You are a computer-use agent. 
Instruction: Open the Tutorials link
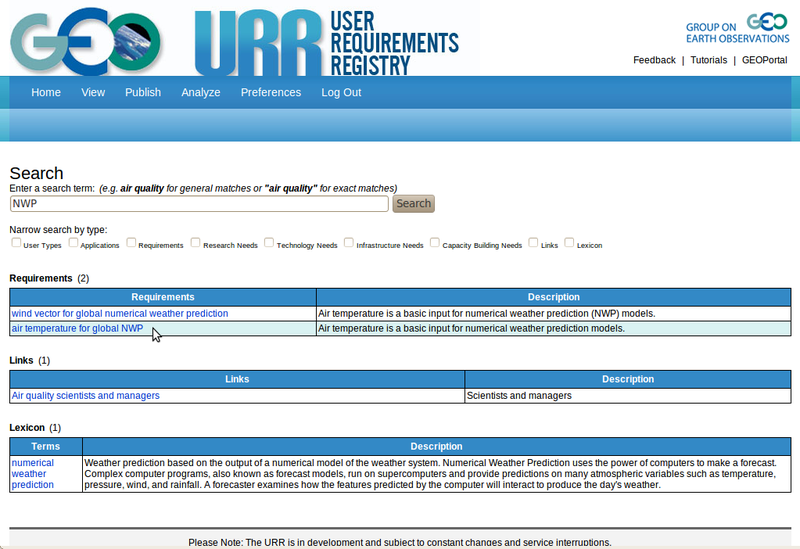point(709,60)
